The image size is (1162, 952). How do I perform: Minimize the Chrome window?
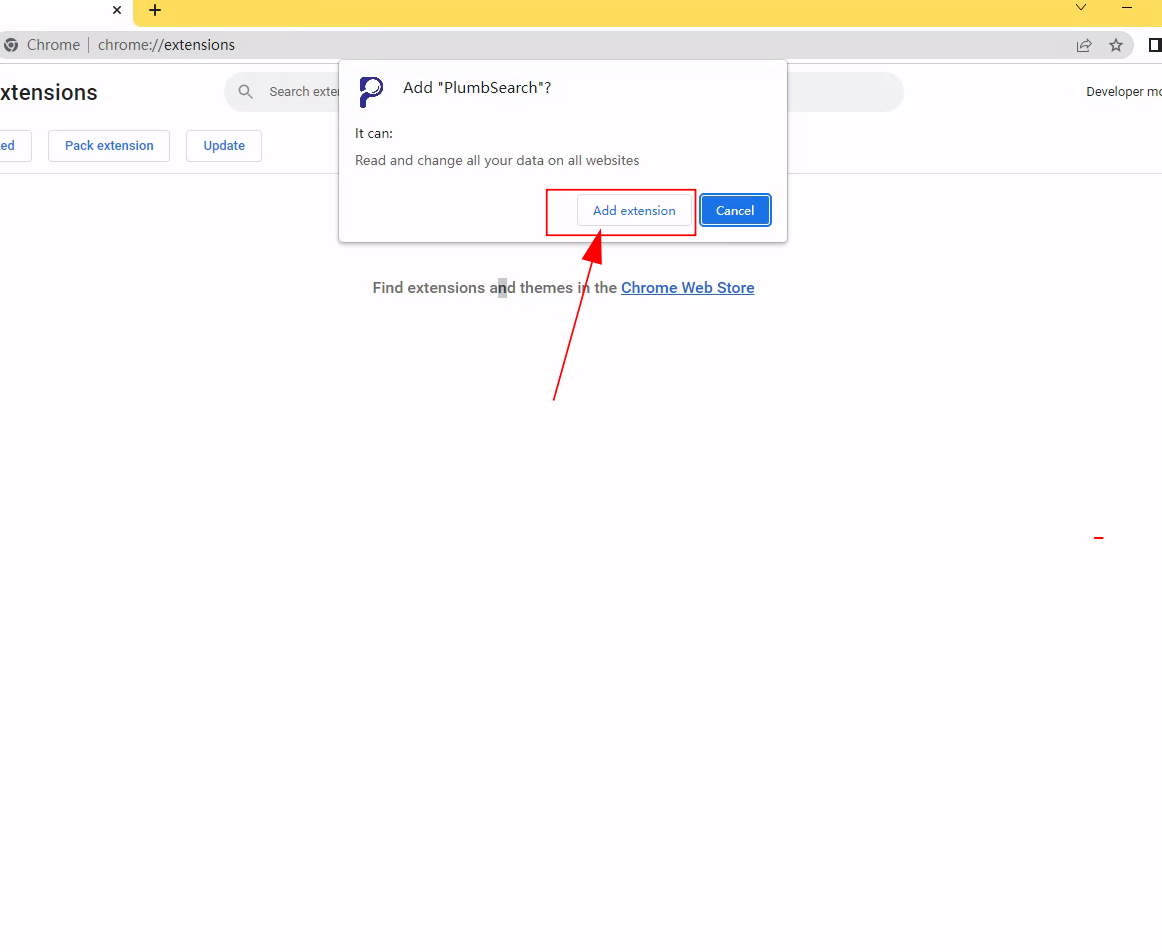(x=1128, y=8)
